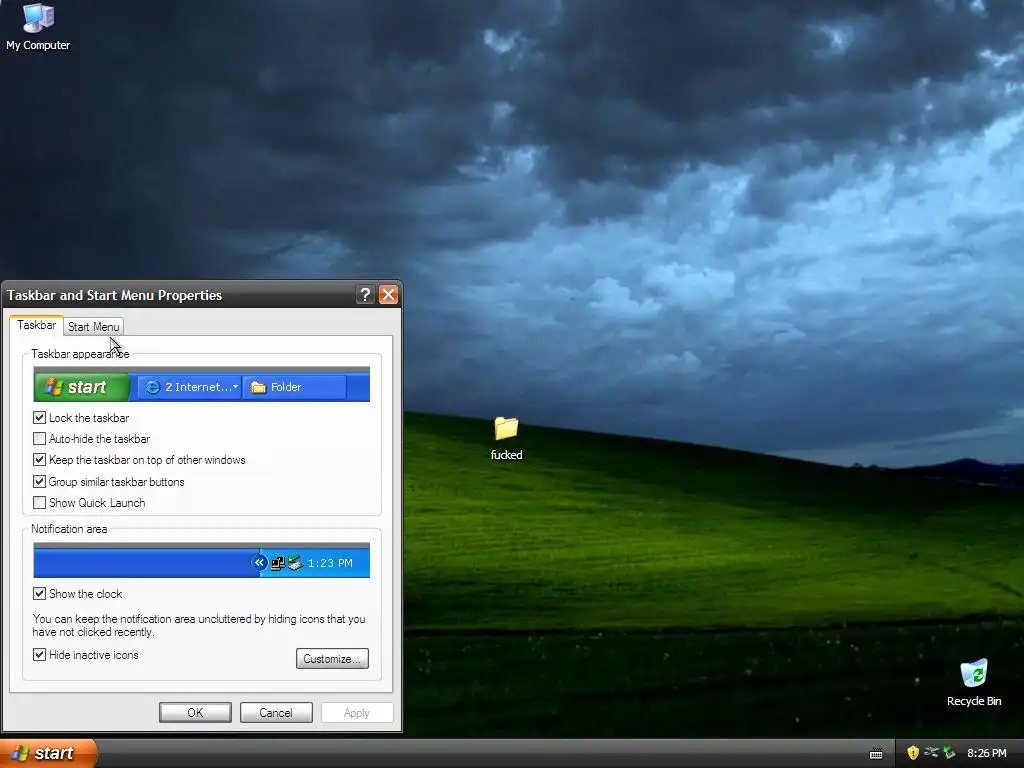Click the USB device tray icon

pyautogui.click(x=931, y=753)
